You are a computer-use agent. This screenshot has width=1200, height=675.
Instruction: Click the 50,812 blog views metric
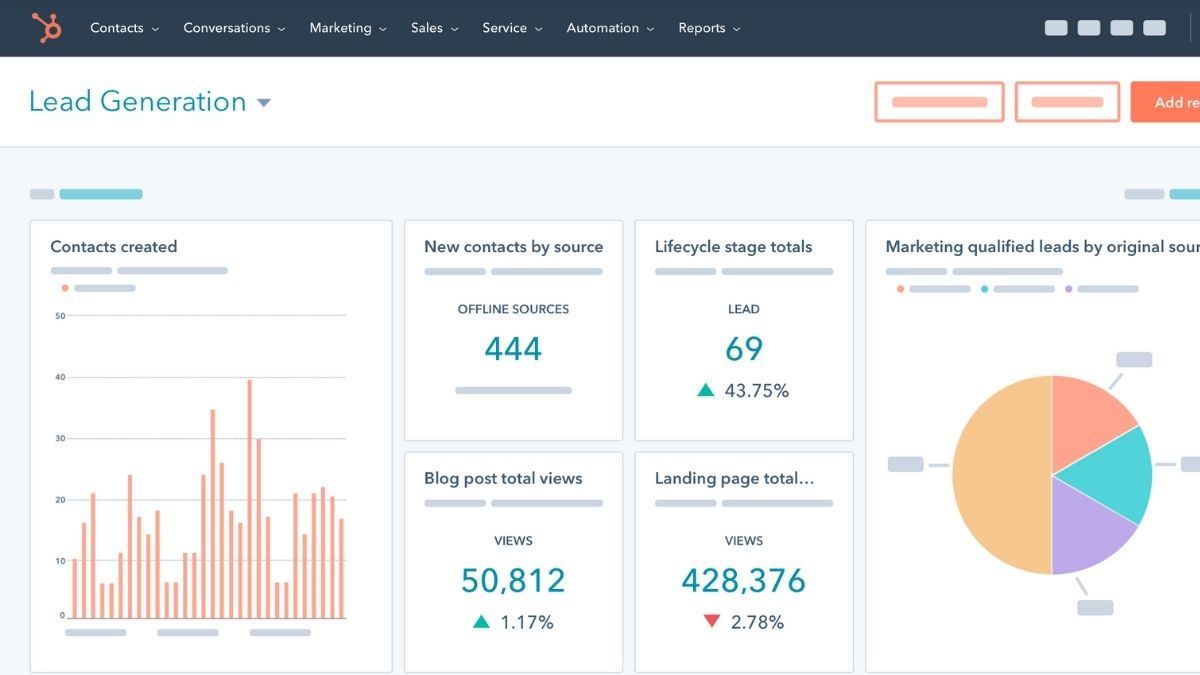tap(513, 581)
